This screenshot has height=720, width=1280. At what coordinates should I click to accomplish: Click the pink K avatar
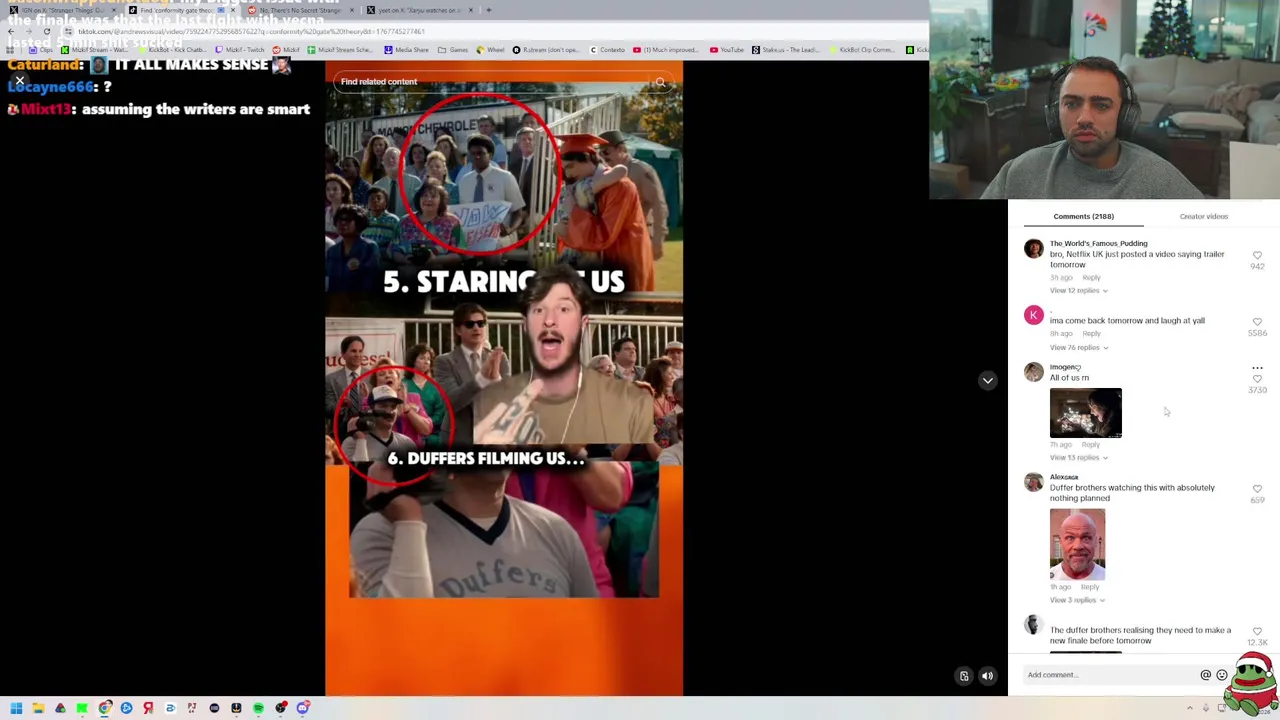[x=1034, y=315]
